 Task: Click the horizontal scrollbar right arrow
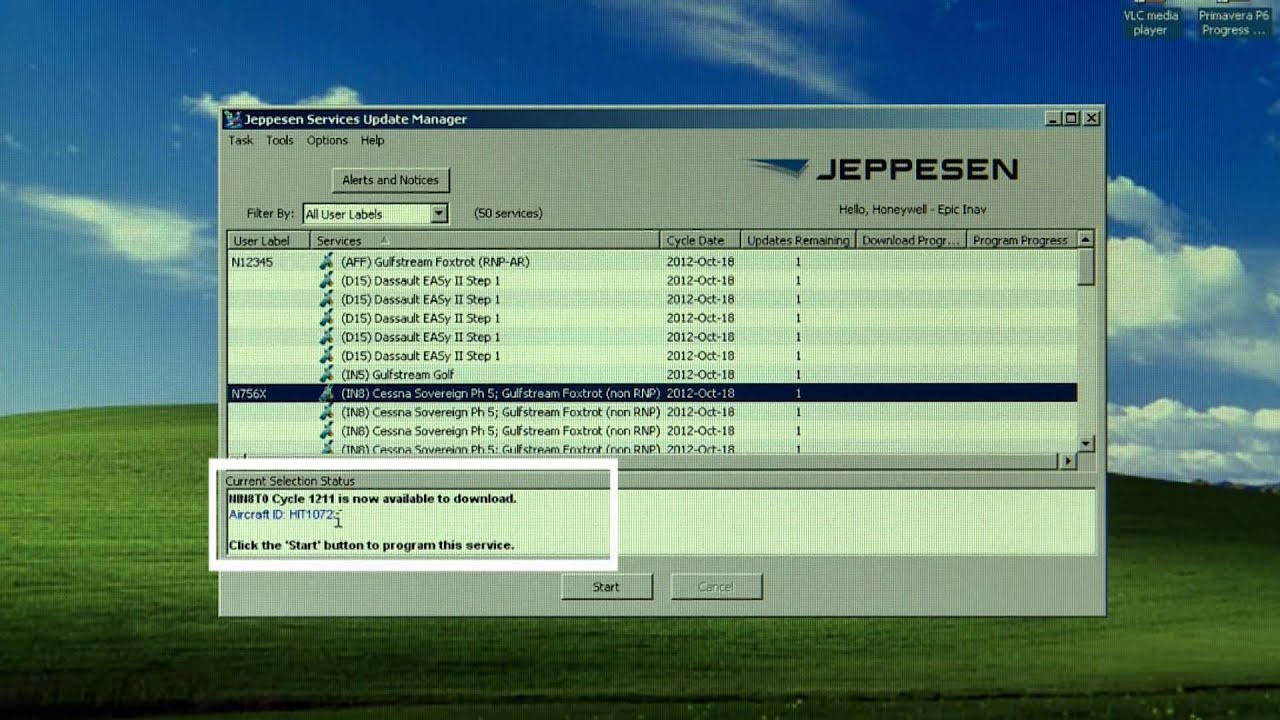click(x=1068, y=461)
